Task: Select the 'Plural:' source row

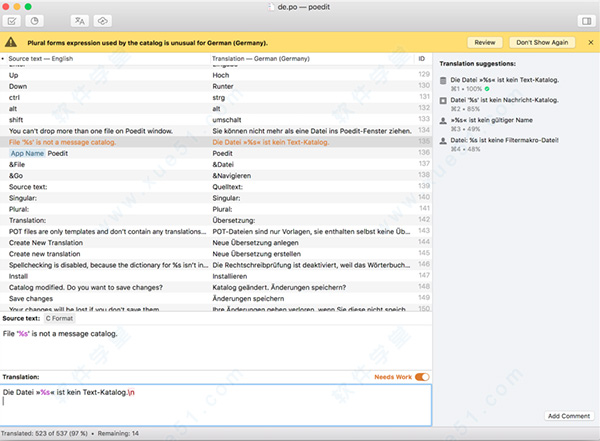Action: tap(216, 209)
